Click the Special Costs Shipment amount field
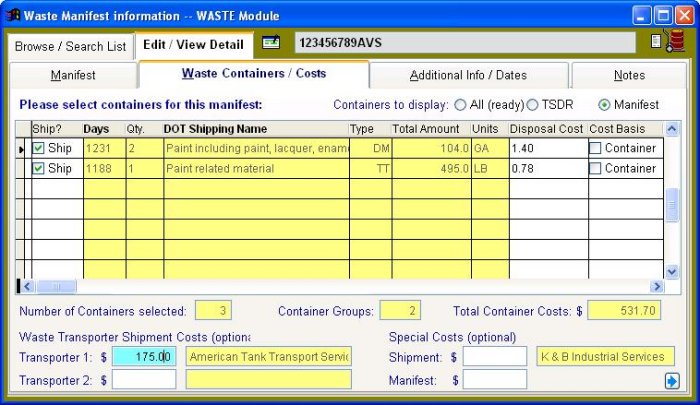Screen dimensions: 700x405 (494, 357)
